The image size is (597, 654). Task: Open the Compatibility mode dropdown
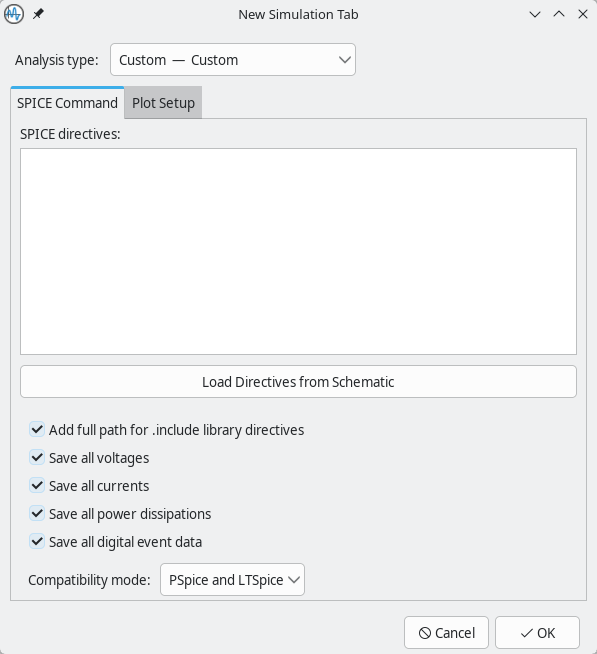coord(232,580)
